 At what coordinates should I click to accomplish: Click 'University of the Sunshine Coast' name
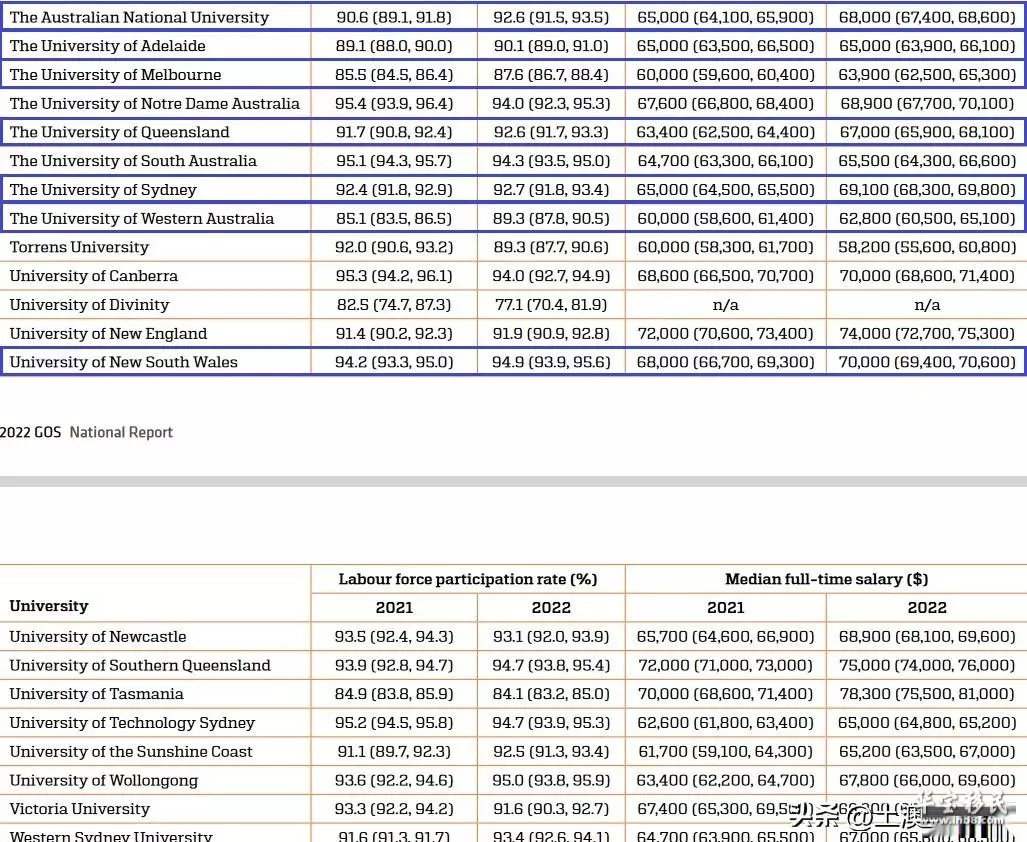[x=130, y=752]
